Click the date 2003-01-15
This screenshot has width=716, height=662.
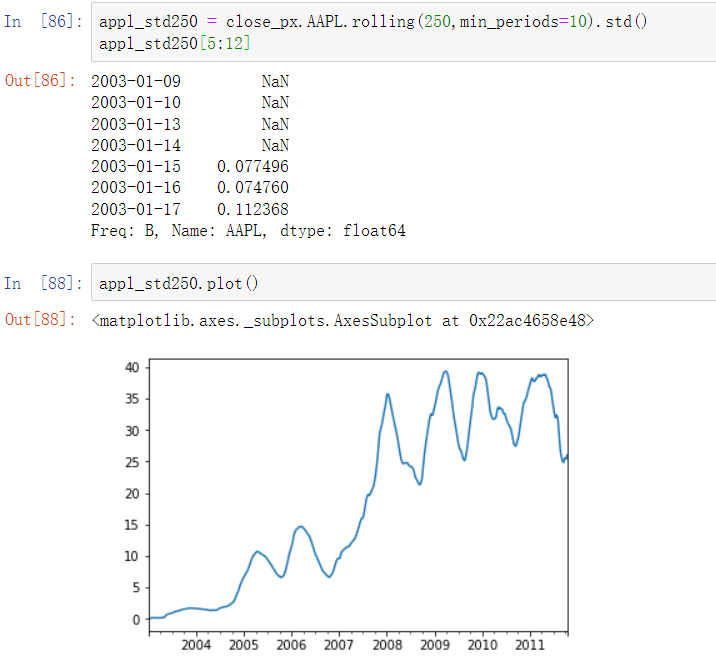pos(136,166)
